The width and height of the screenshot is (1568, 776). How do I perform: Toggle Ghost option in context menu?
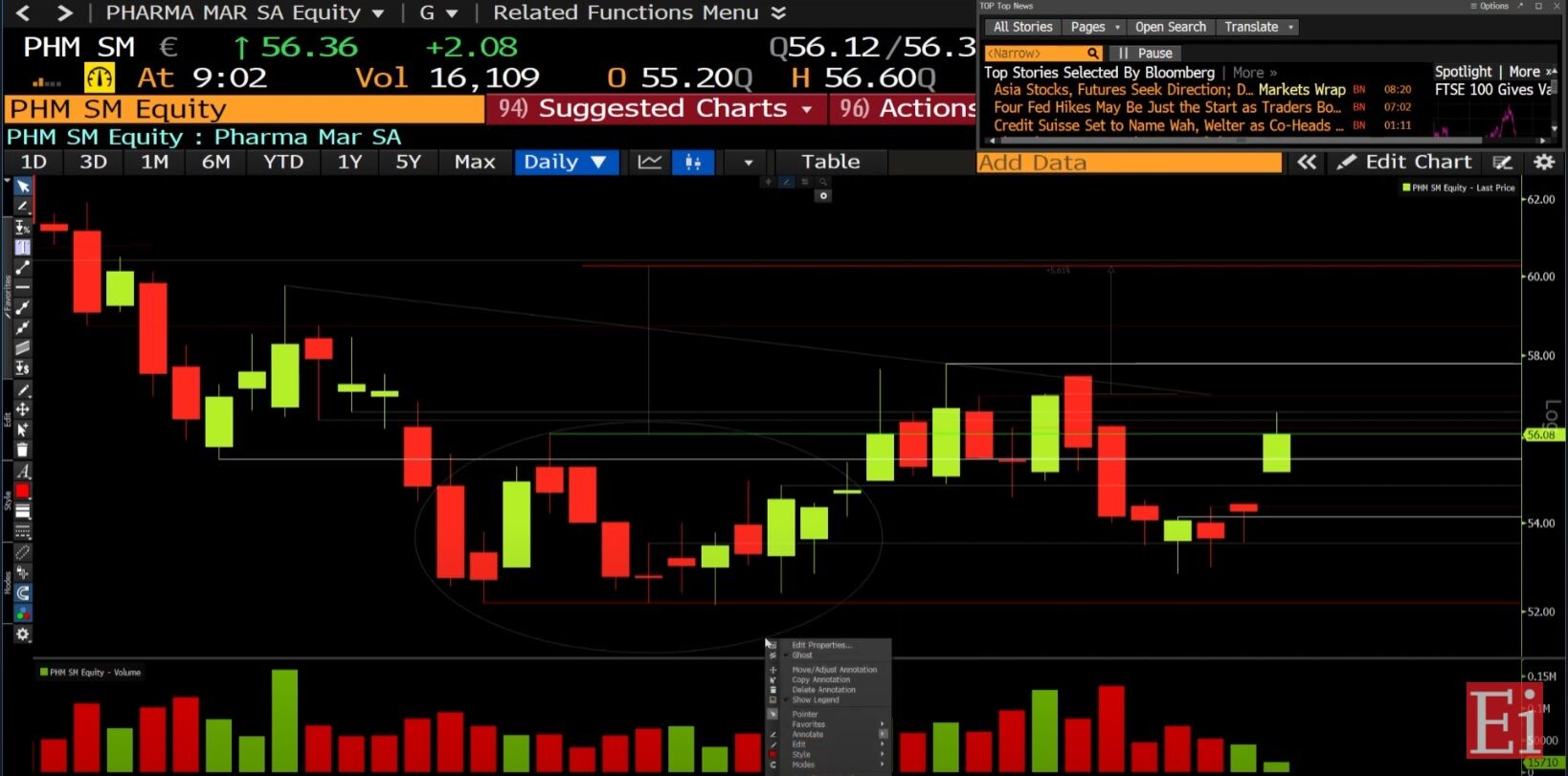point(802,655)
